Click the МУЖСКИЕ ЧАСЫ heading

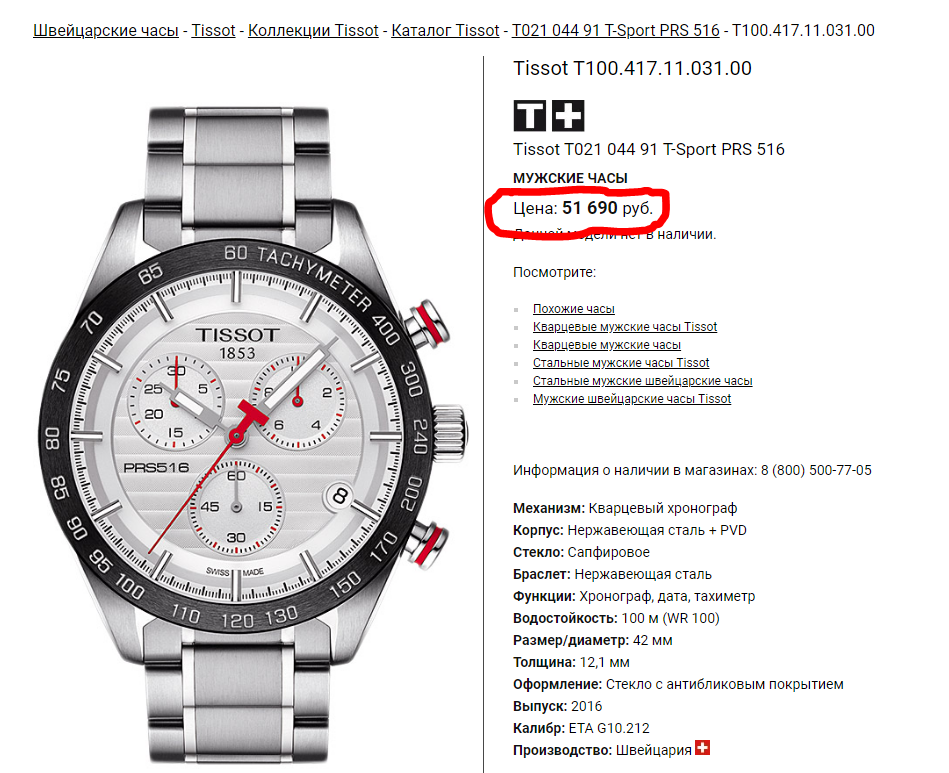[570, 179]
